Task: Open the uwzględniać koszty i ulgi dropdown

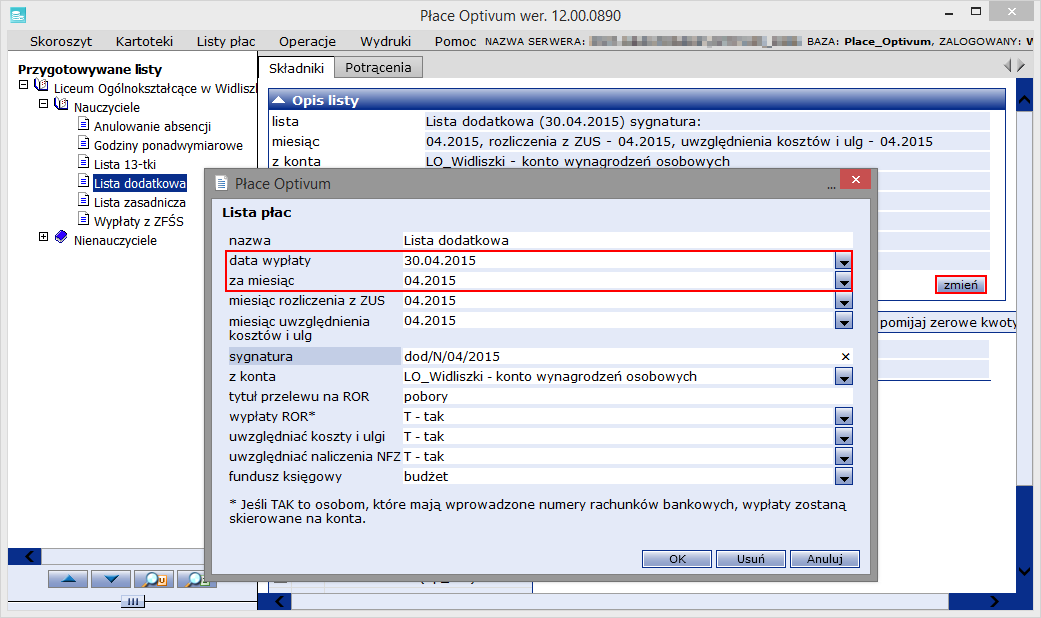Action: pyautogui.click(x=843, y=437)
